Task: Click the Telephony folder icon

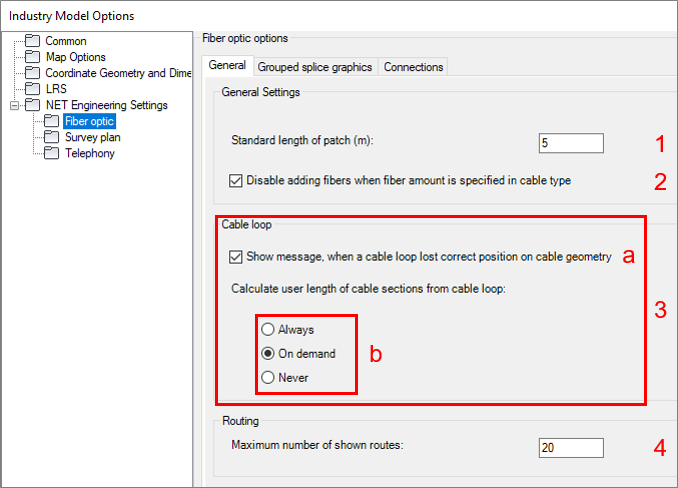Action: (x=51, y=153)
